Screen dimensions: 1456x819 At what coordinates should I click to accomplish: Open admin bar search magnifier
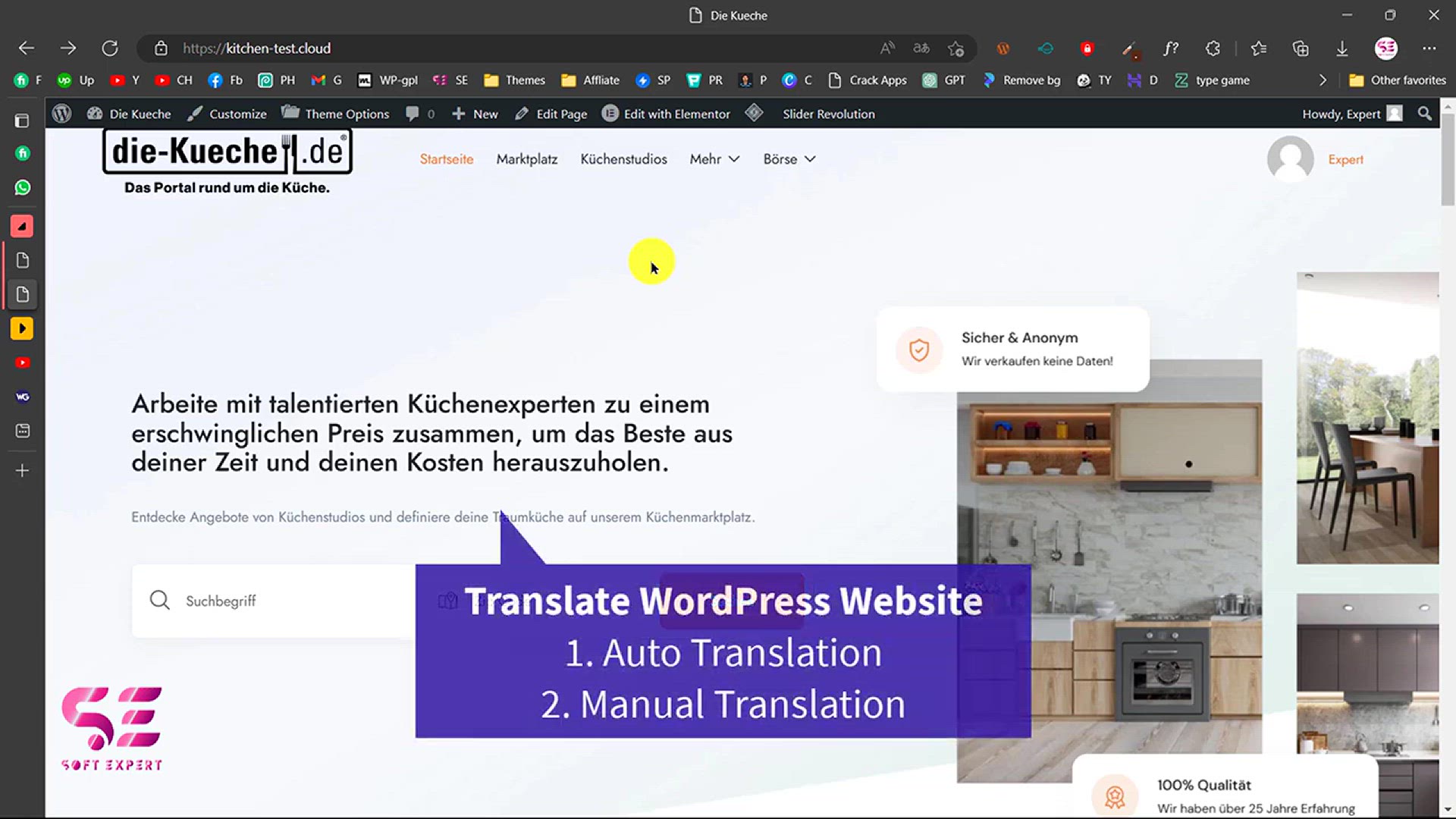coord(1425,114)
